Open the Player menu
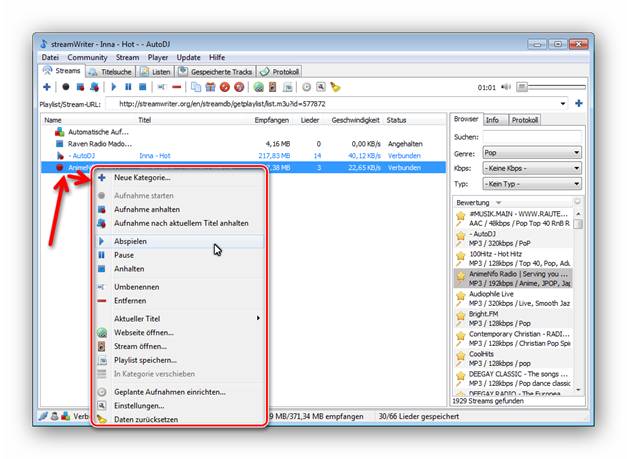Screen dimensions: 627x459 click(x=158, y=58)
